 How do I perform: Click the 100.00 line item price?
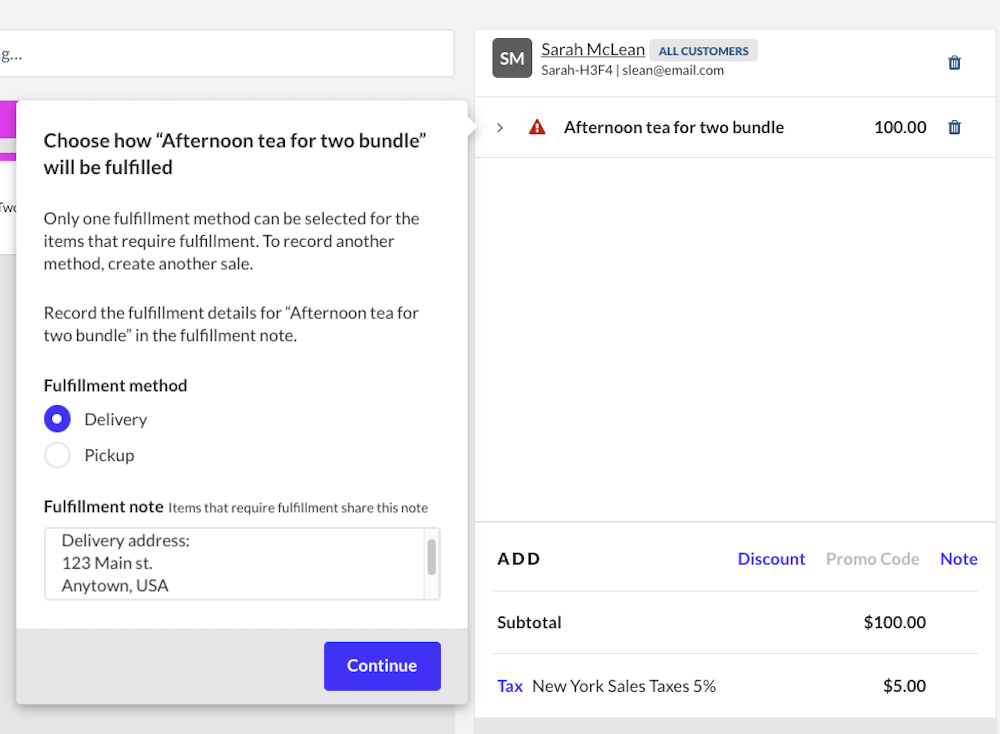pos(900,127)
